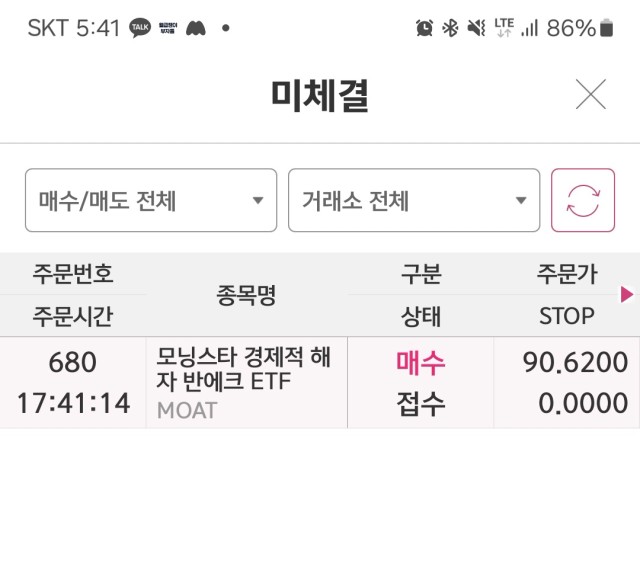Tap the KakaoTalk notification icon
Screen dimensions: 640x567
(x=140, y=28)
